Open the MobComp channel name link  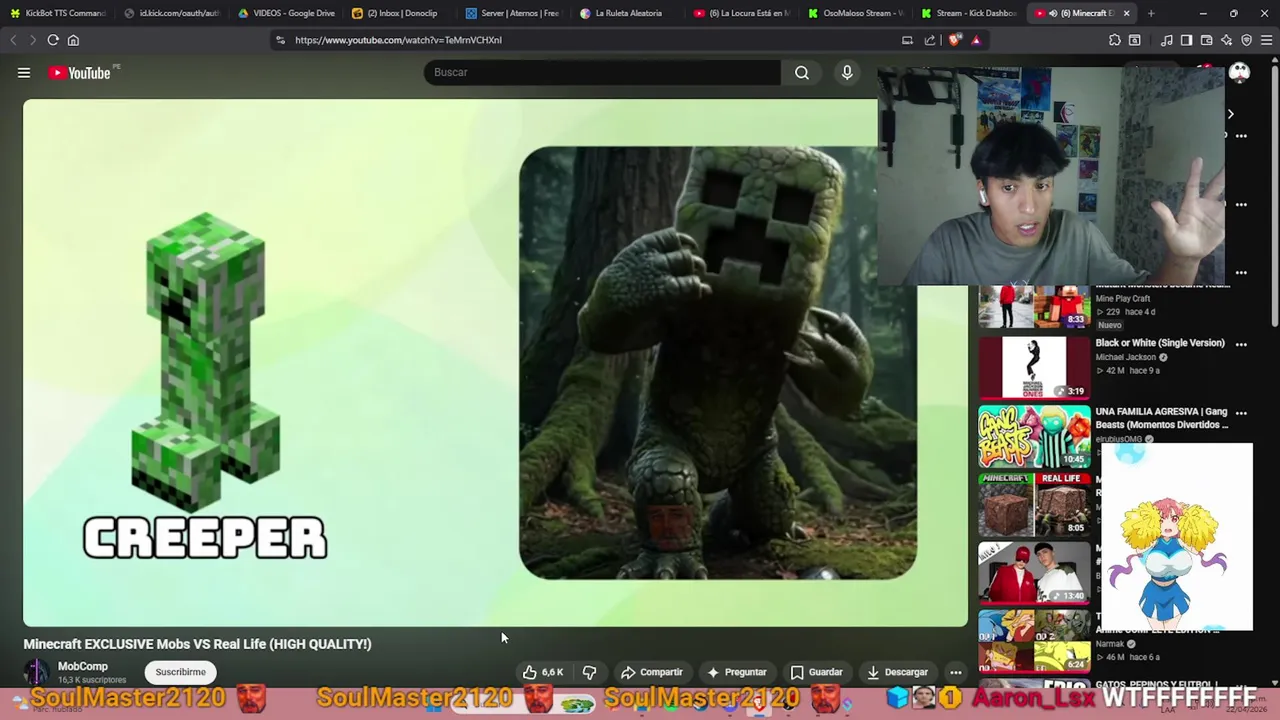[x=83, y=666]
